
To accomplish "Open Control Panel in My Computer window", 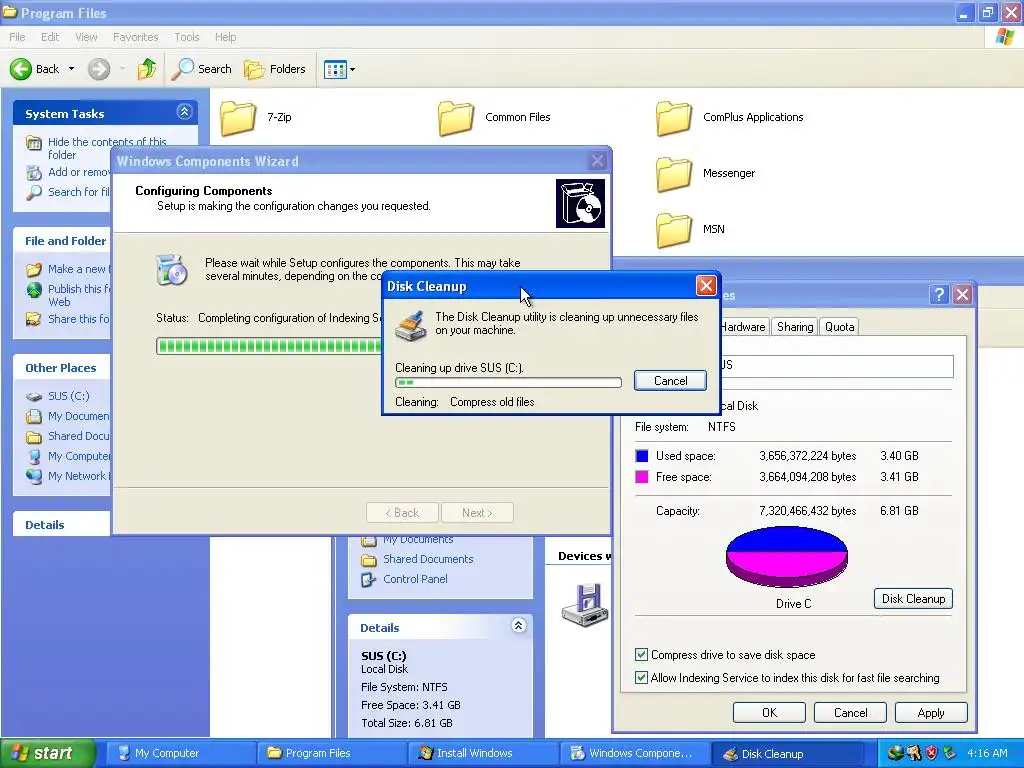I will [x=415, y=579].
